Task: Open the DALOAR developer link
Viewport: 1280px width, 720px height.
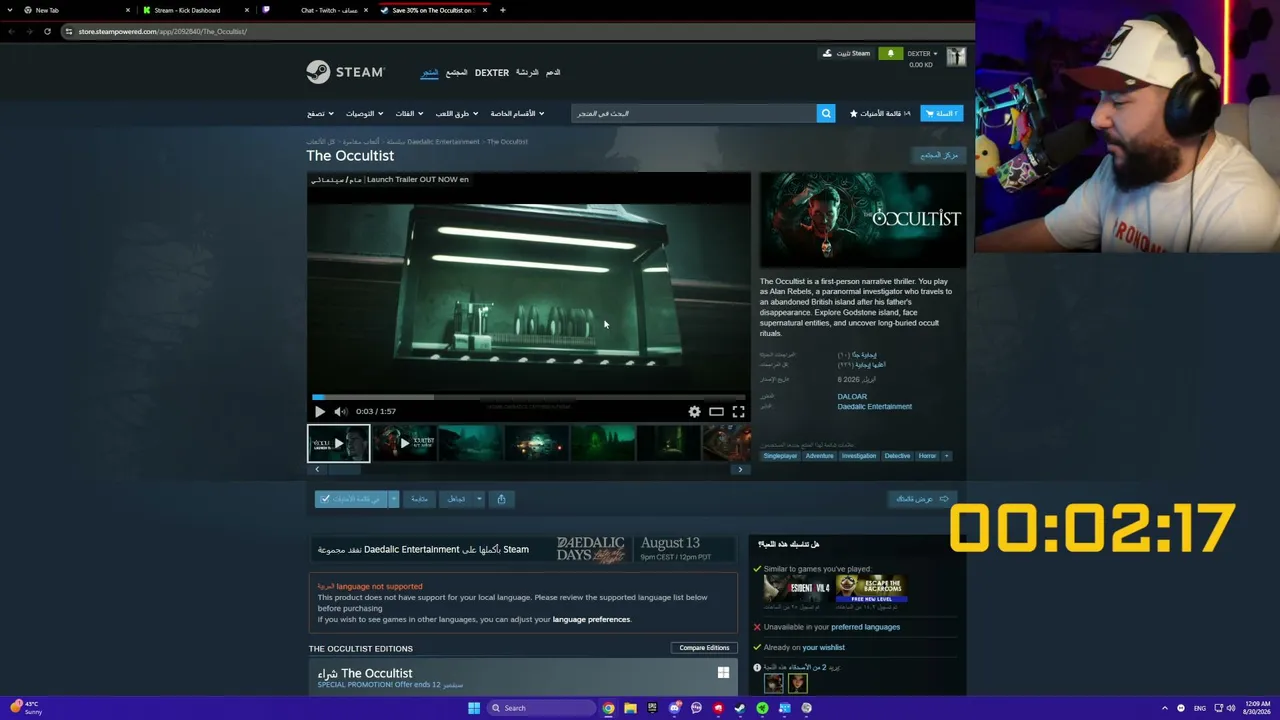Action: pos(852,396)
